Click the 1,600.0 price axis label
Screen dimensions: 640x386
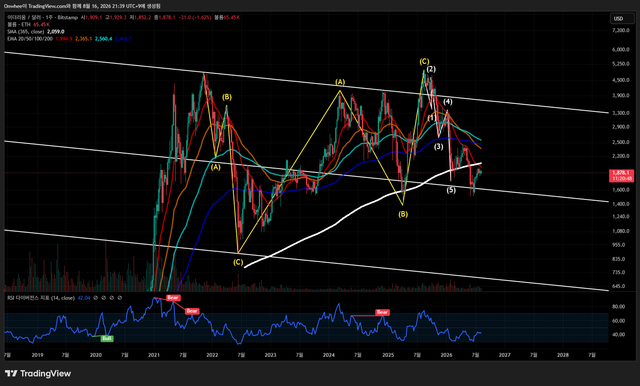(620, 190)
